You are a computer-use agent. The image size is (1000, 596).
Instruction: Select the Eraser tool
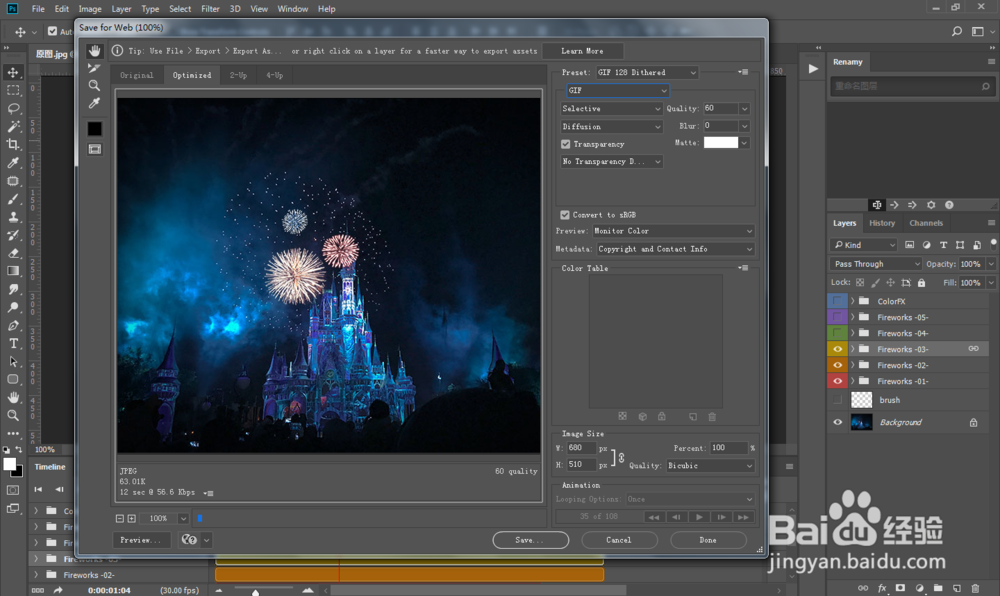point(13,253)
